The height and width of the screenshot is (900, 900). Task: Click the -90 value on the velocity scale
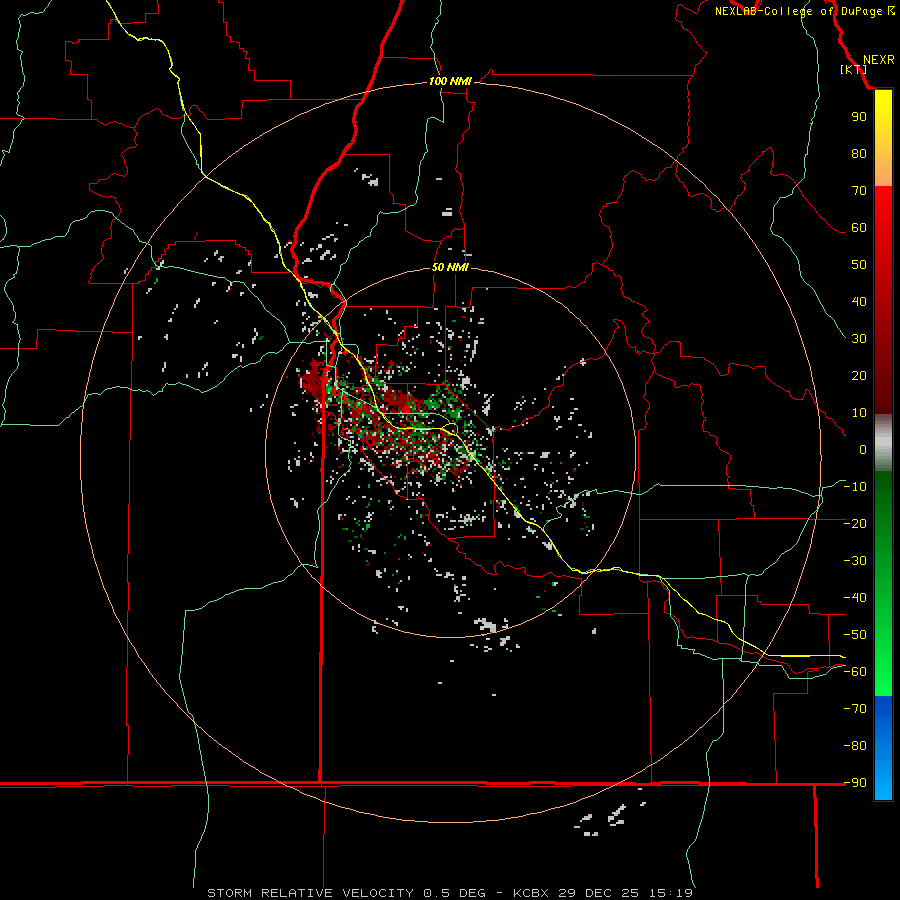click(x=855, y=783)
